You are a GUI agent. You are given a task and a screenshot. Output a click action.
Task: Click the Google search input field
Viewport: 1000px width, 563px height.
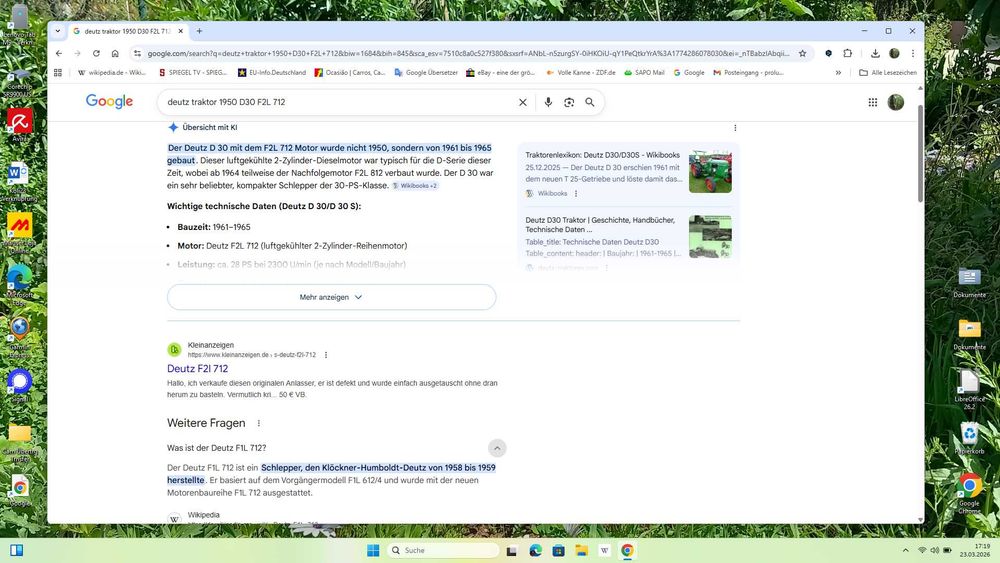pos(338,102)
